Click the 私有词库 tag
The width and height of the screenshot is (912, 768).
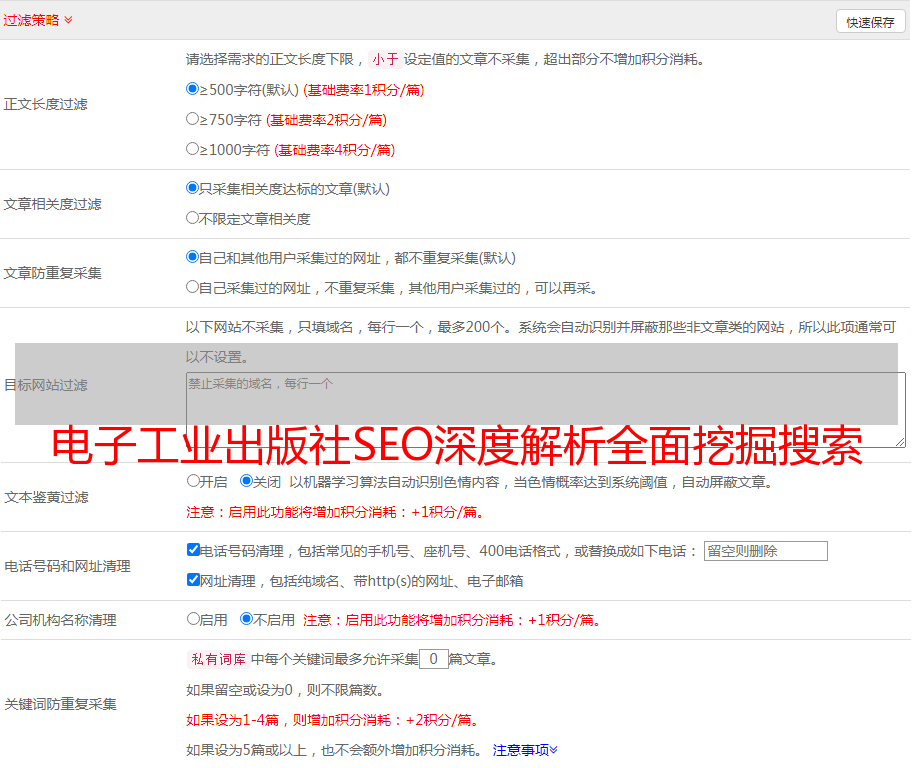coord(215,659)
